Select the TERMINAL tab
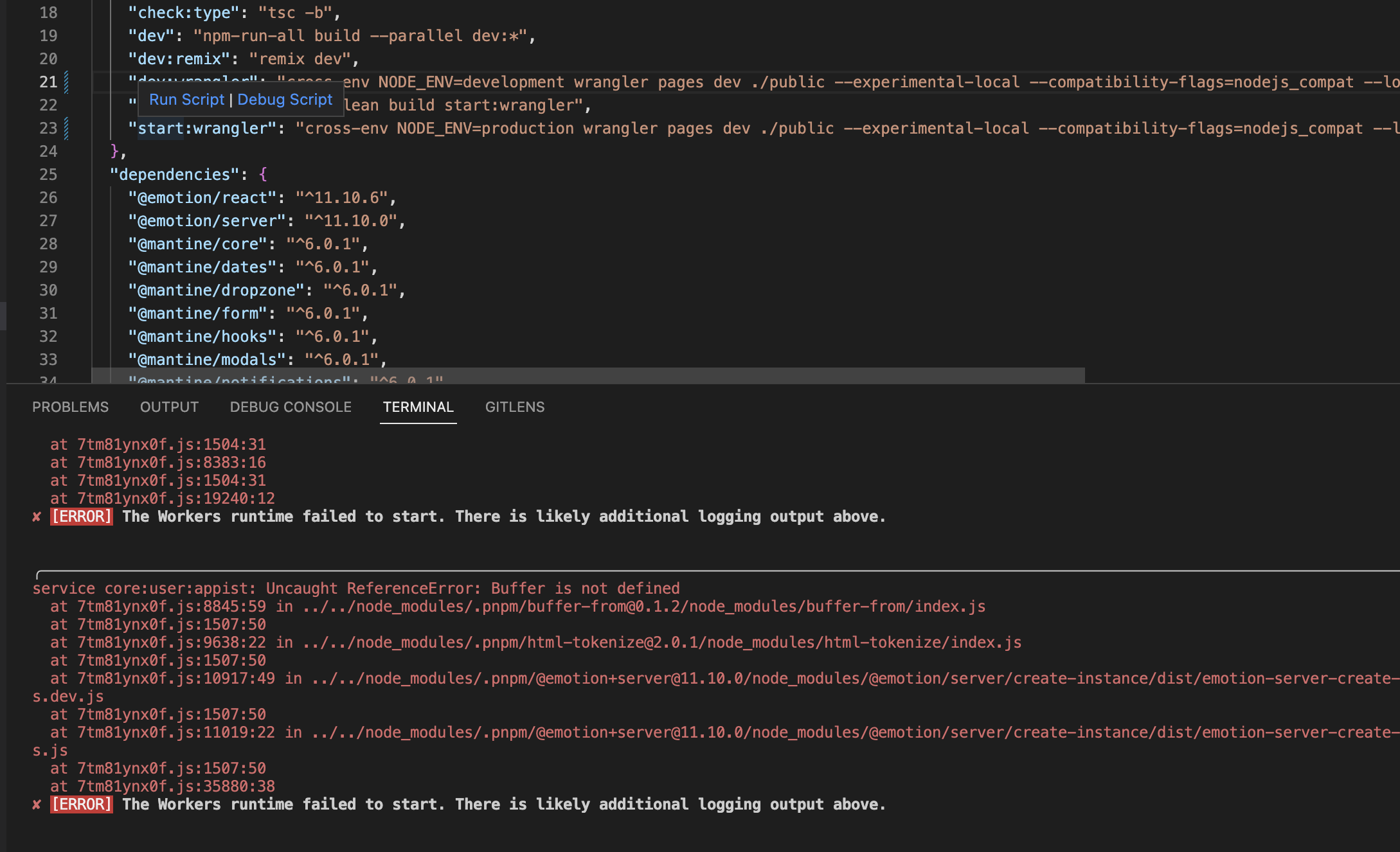 [418, 407]
